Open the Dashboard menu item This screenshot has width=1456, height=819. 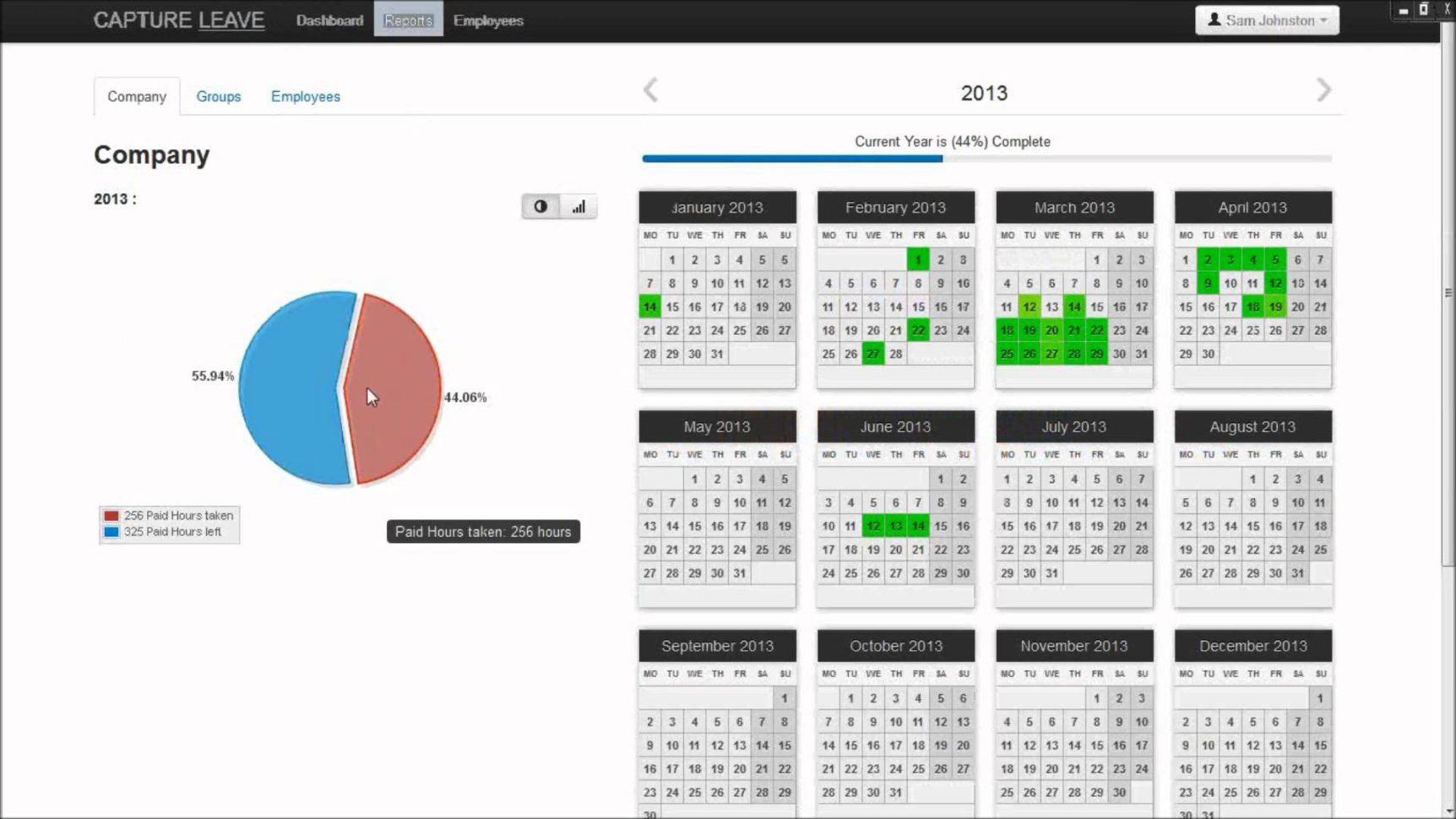click(x=329, y=20)
